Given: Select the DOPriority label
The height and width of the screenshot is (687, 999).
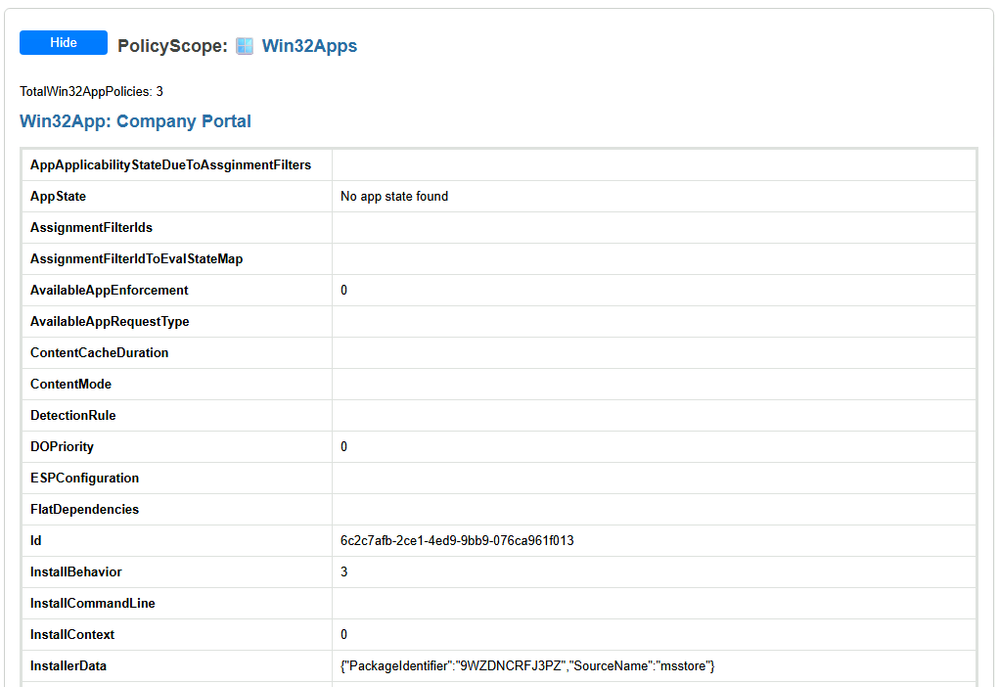Looking at the screenshot, I should pyautogui.click(x=62, y=446).
